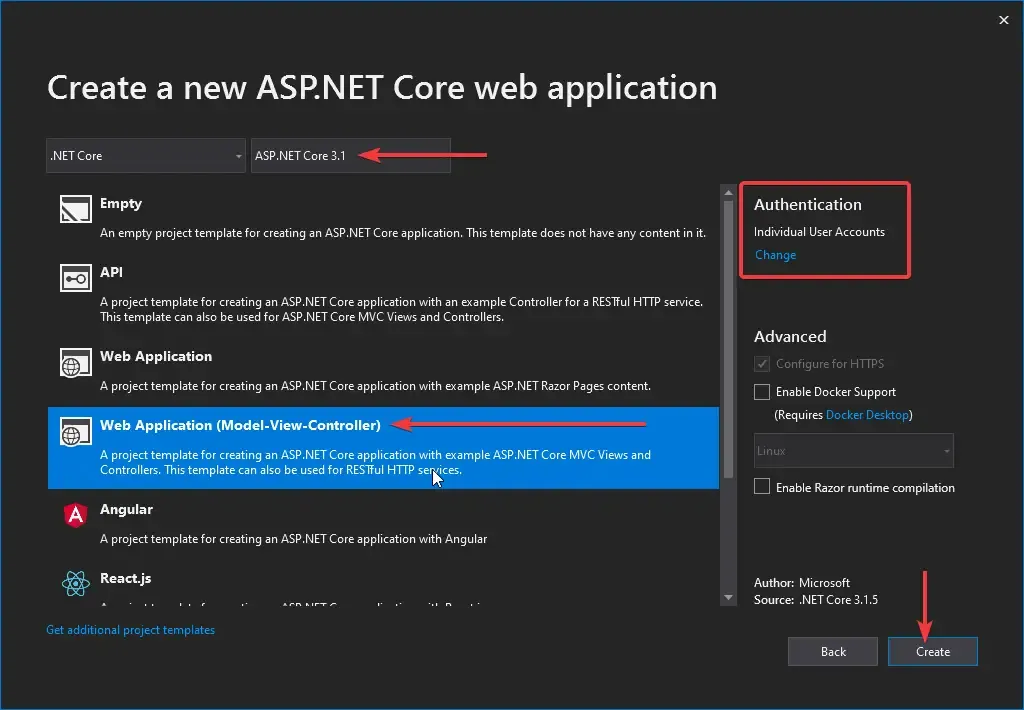The height and width of the screenshot is (710, 1024).
Task: Open the Linux Docker OS dropdown
Action: pos(853,450)
